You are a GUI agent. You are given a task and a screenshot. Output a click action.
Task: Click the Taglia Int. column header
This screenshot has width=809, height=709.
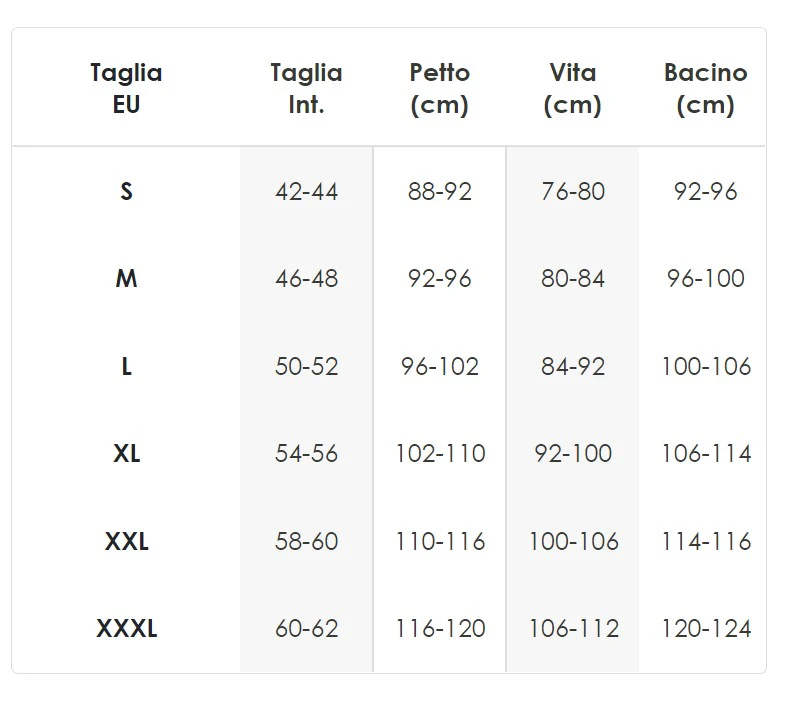click(306, 88)
